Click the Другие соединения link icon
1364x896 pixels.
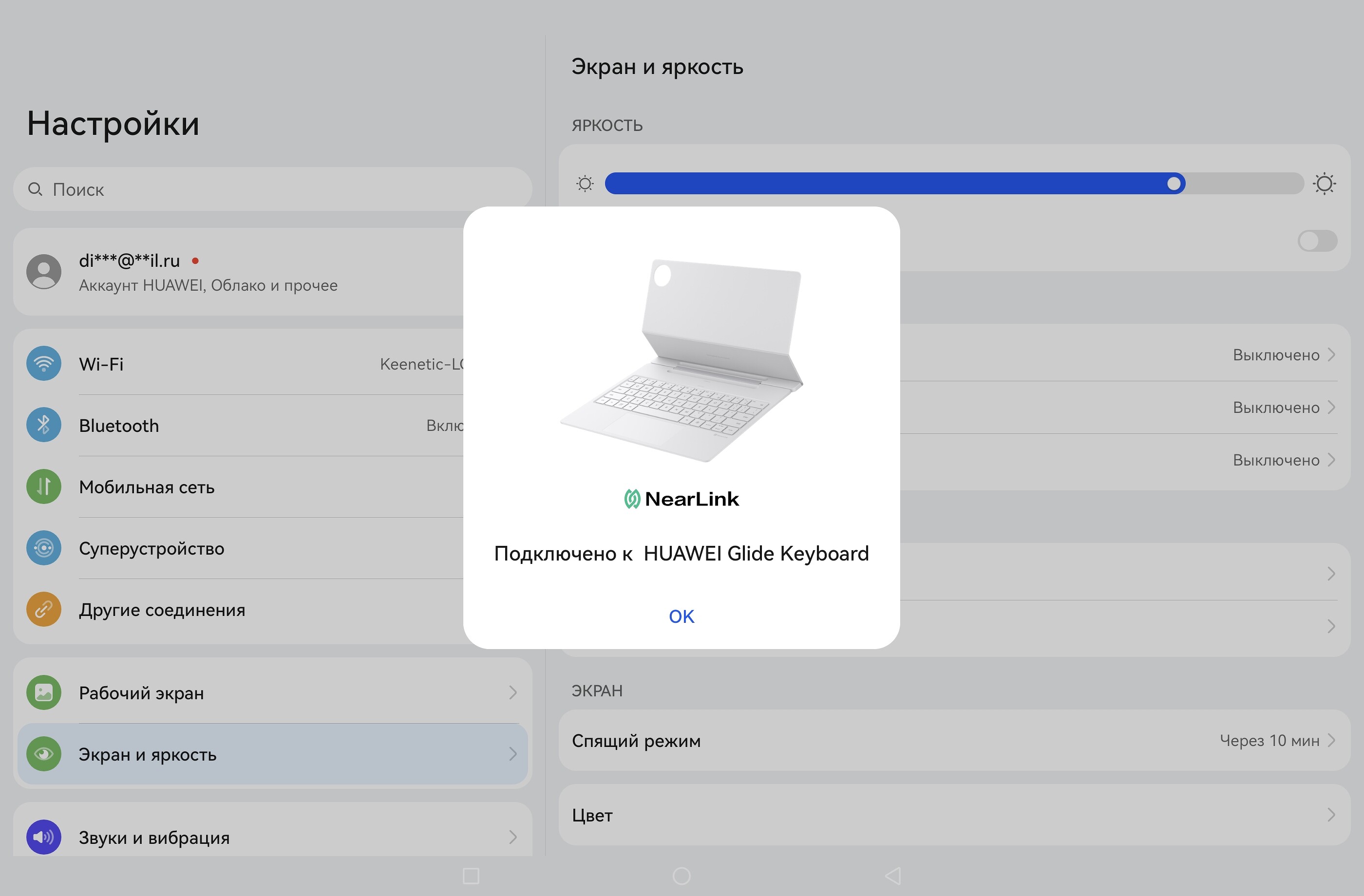click(43, 610)
